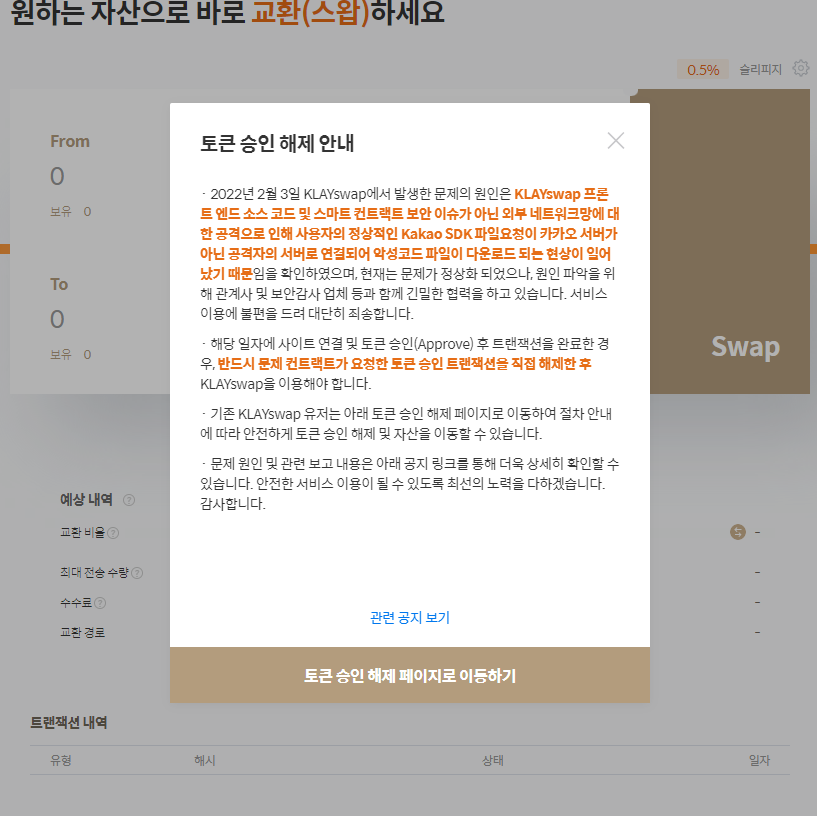Screen dimensions: 817x816
Task: Click the 상태 column header
Action: tap(493, 760)
